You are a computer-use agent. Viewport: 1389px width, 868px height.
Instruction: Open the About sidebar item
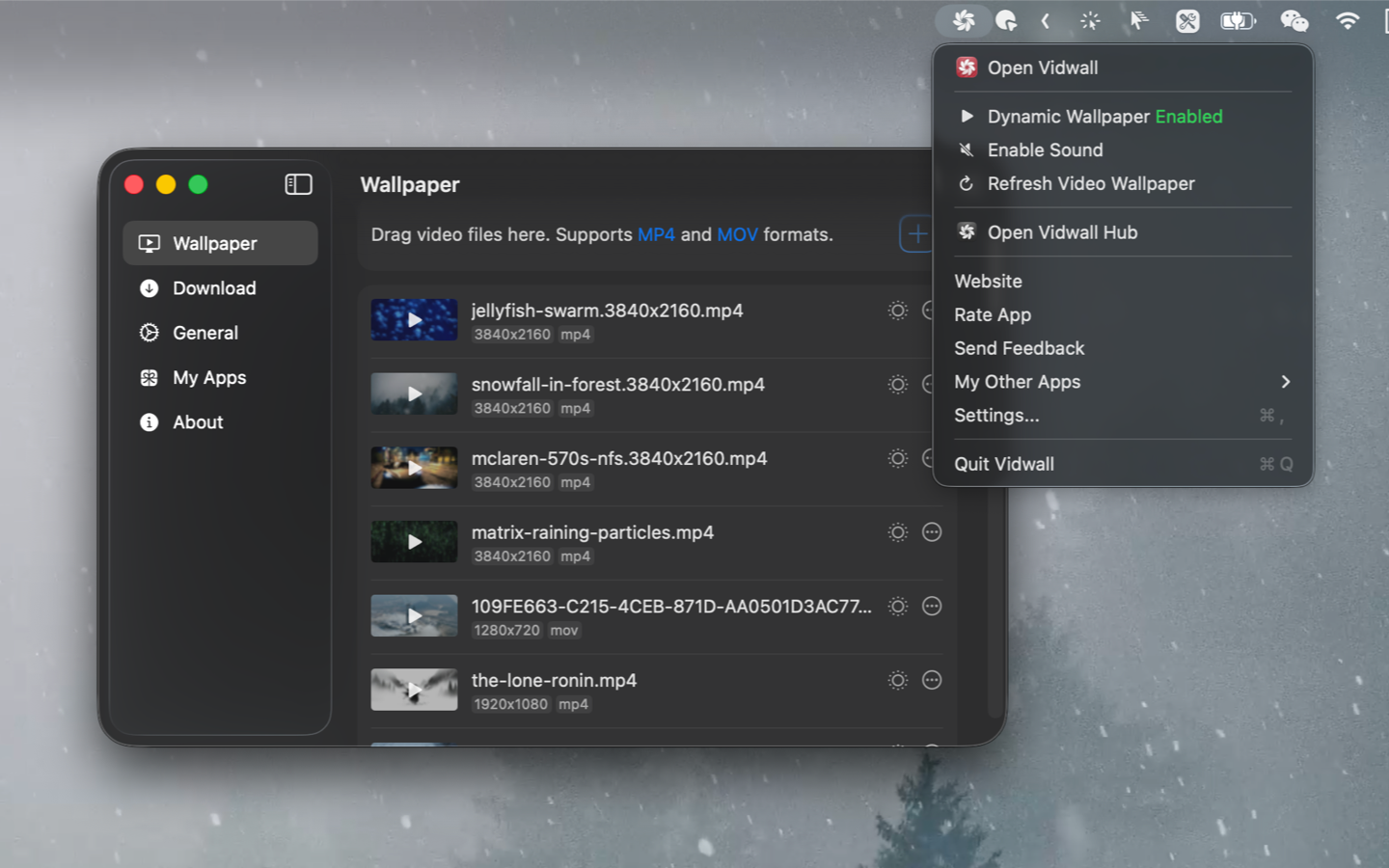[x=198, y=422]
